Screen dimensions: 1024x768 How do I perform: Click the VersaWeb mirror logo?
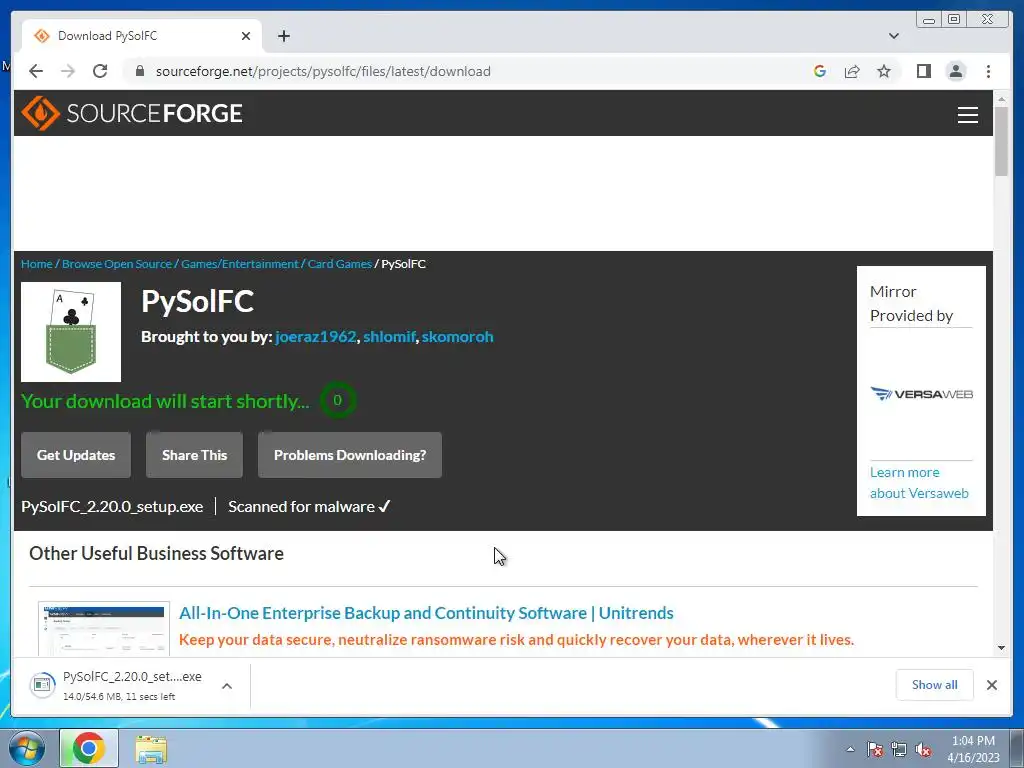pyautogui.click(x=921, y=394)
